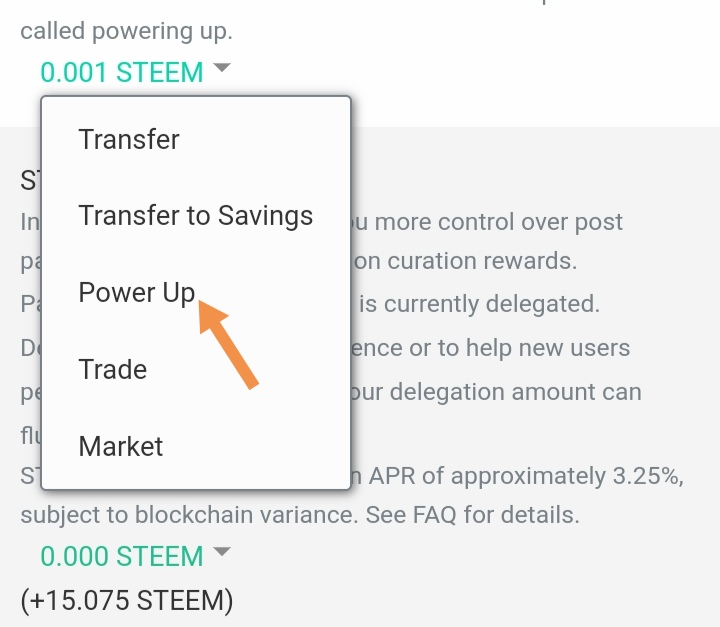Click the caret beside 0.000 STEEM
The width and height of the screenshot is (720, 627).
tap(222, 553)
